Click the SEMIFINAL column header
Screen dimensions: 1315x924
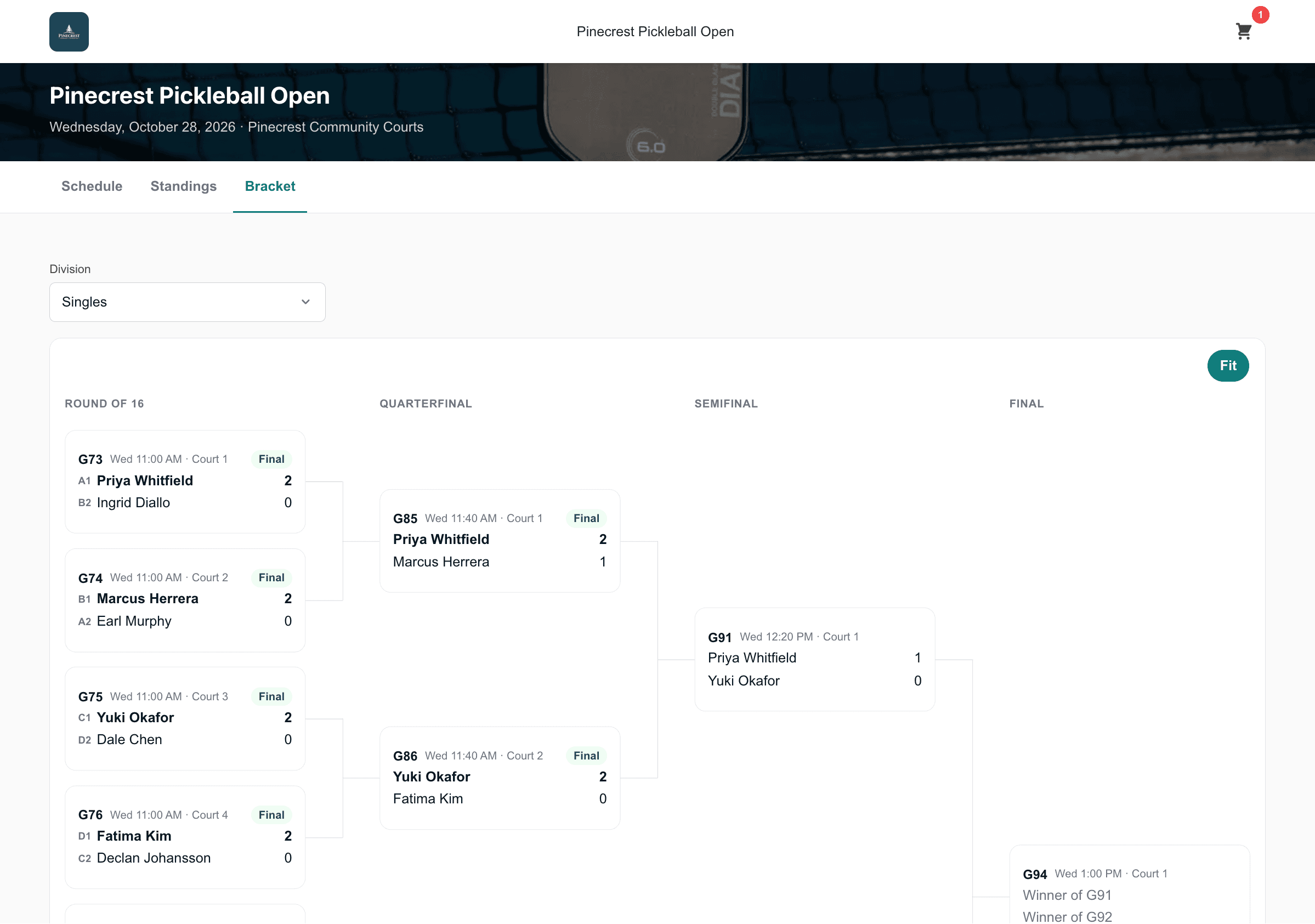tap(725, 403)
